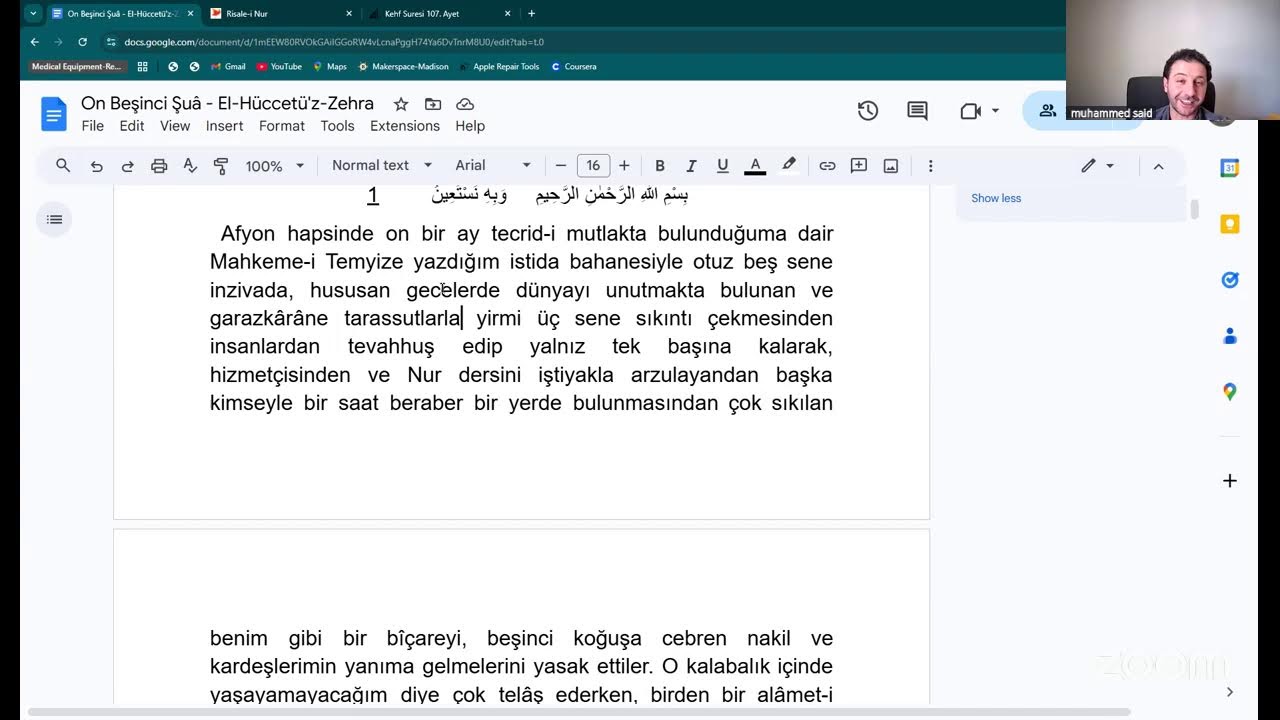Switch to Kehf Suresi 107. Ayet tab
1280x720 pixels.
440,14
